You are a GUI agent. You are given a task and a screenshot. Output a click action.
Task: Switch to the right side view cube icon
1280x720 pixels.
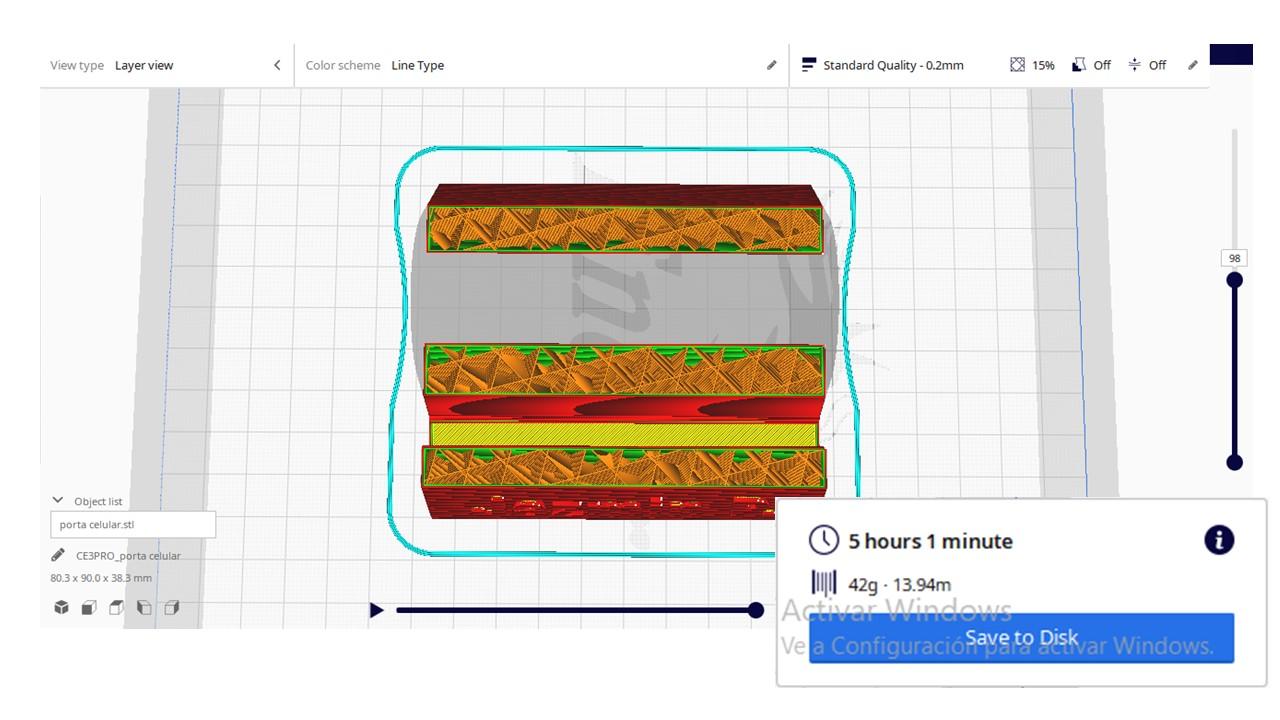(x=172, y=607)
